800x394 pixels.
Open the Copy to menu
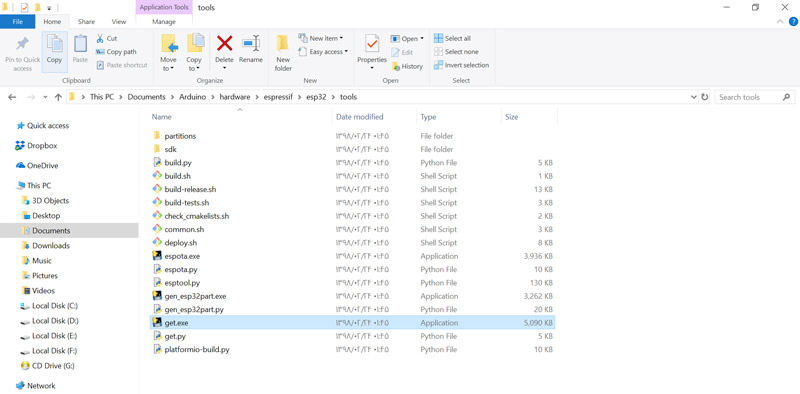pyautogui.click(x=194, y=53)
